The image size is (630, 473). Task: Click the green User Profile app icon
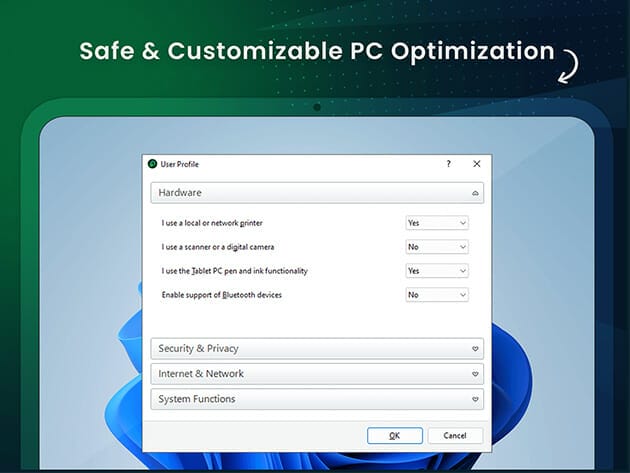tap(152, 164)
